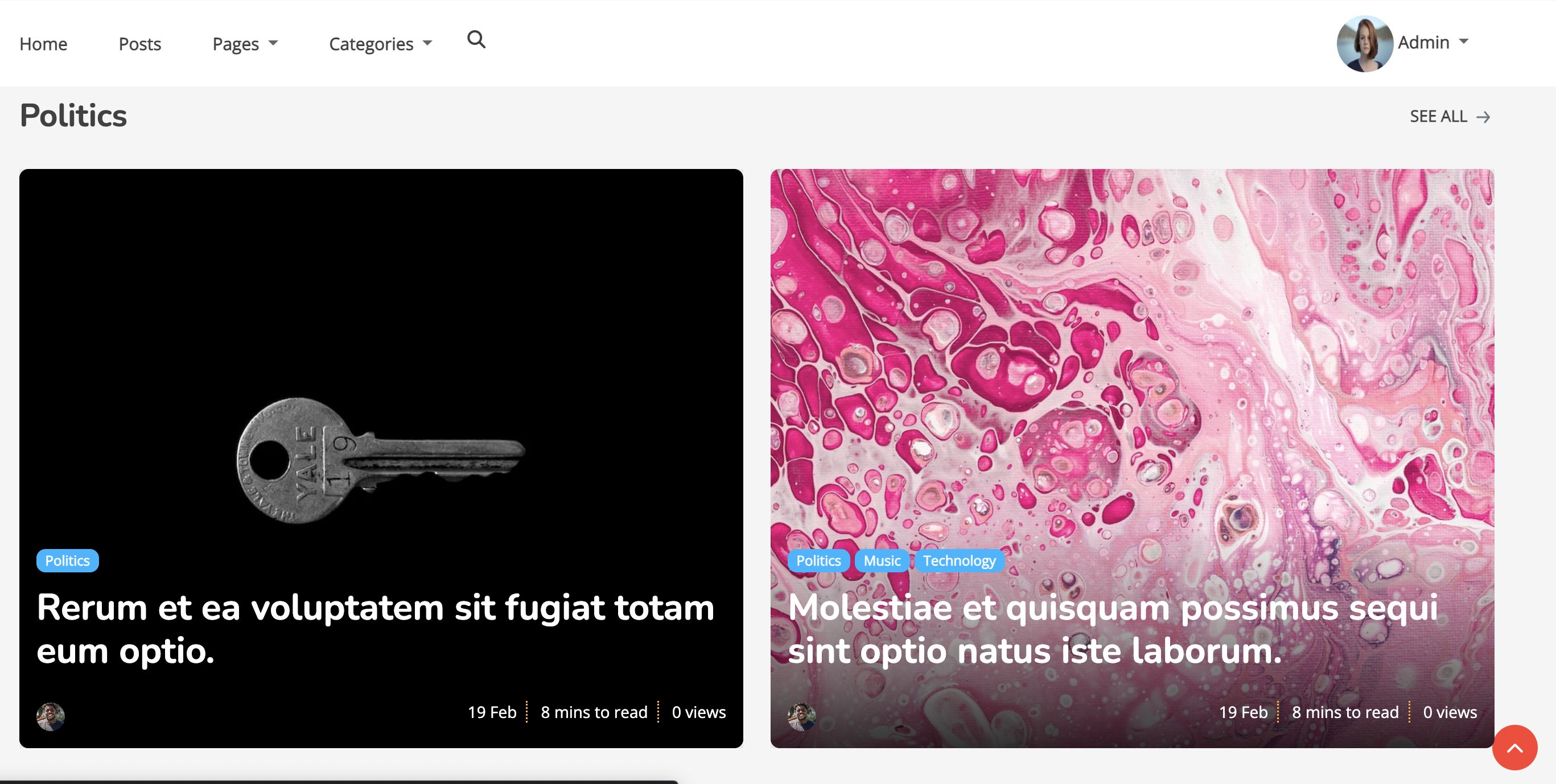Screen dimensions: 1556x784
Task: Open the Posts menu item
Action: pyautogui.click(x=139, y=43)
